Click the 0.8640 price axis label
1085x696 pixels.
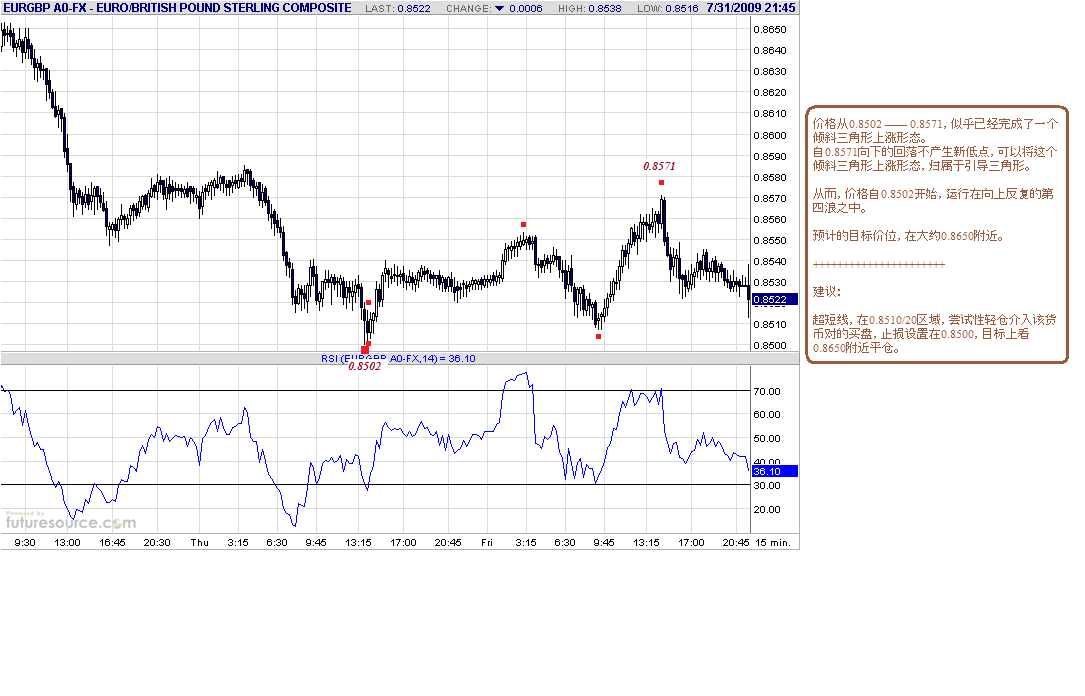pos(769,50)
